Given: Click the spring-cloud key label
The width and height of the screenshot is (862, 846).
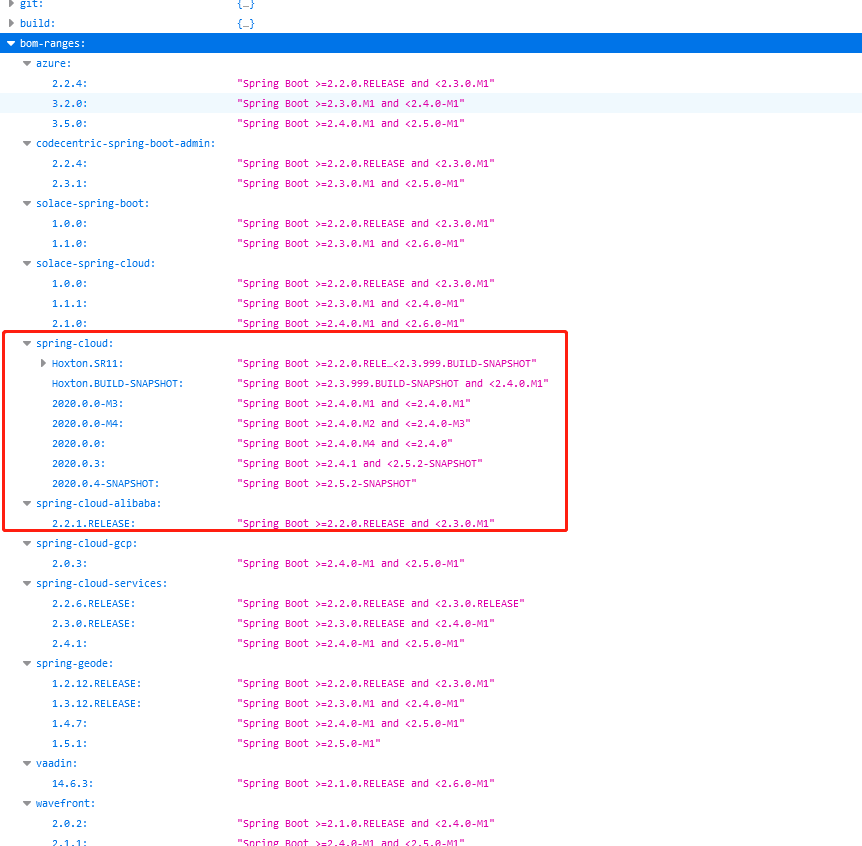Looking at the screenshot, I should click(74, 344).
